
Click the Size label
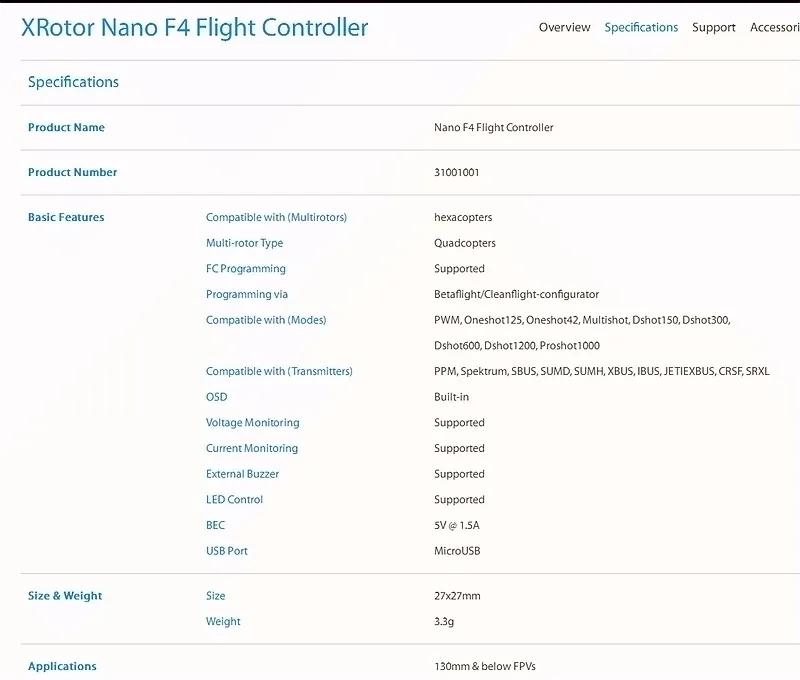tap(215, 596)
